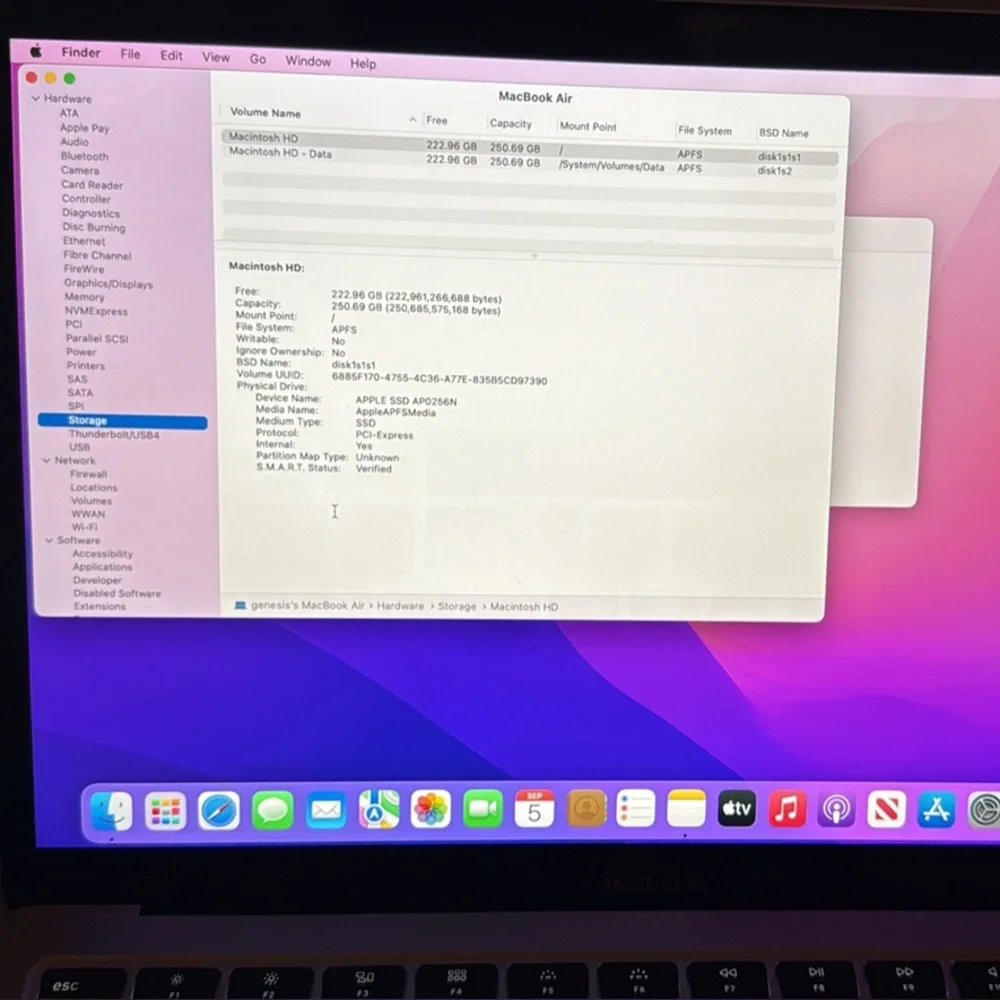Toggle Volume Name sort order arrow
Image resolution: width=1000 pixels, height=1000 pixels.
coord(413,119)
